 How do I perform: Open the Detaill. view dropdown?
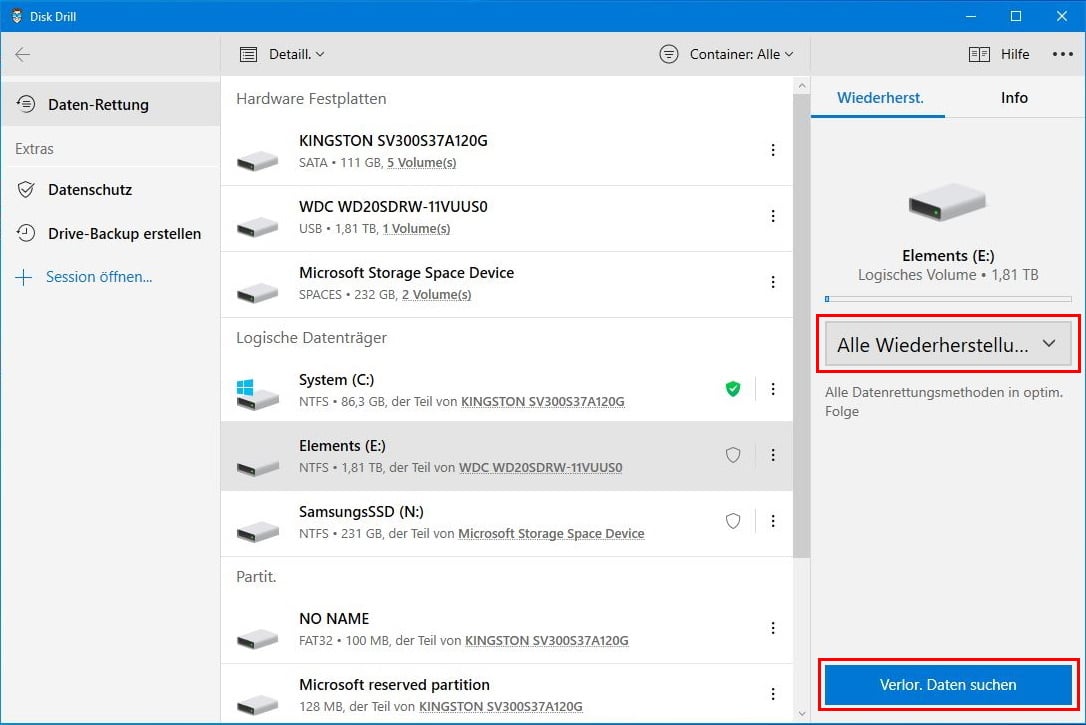296,54
